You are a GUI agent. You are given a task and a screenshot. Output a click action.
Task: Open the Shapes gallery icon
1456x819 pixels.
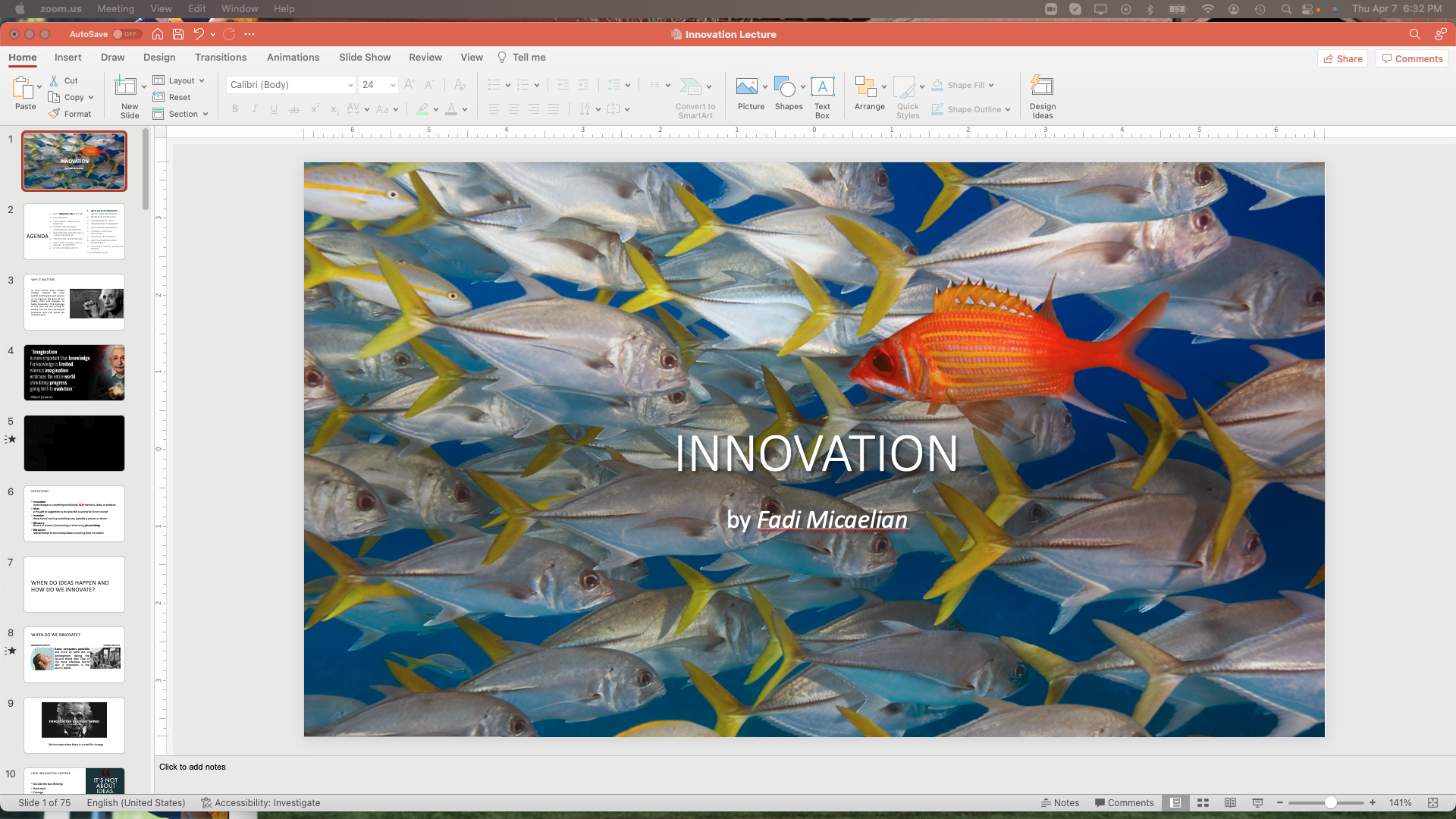point(784,86)
